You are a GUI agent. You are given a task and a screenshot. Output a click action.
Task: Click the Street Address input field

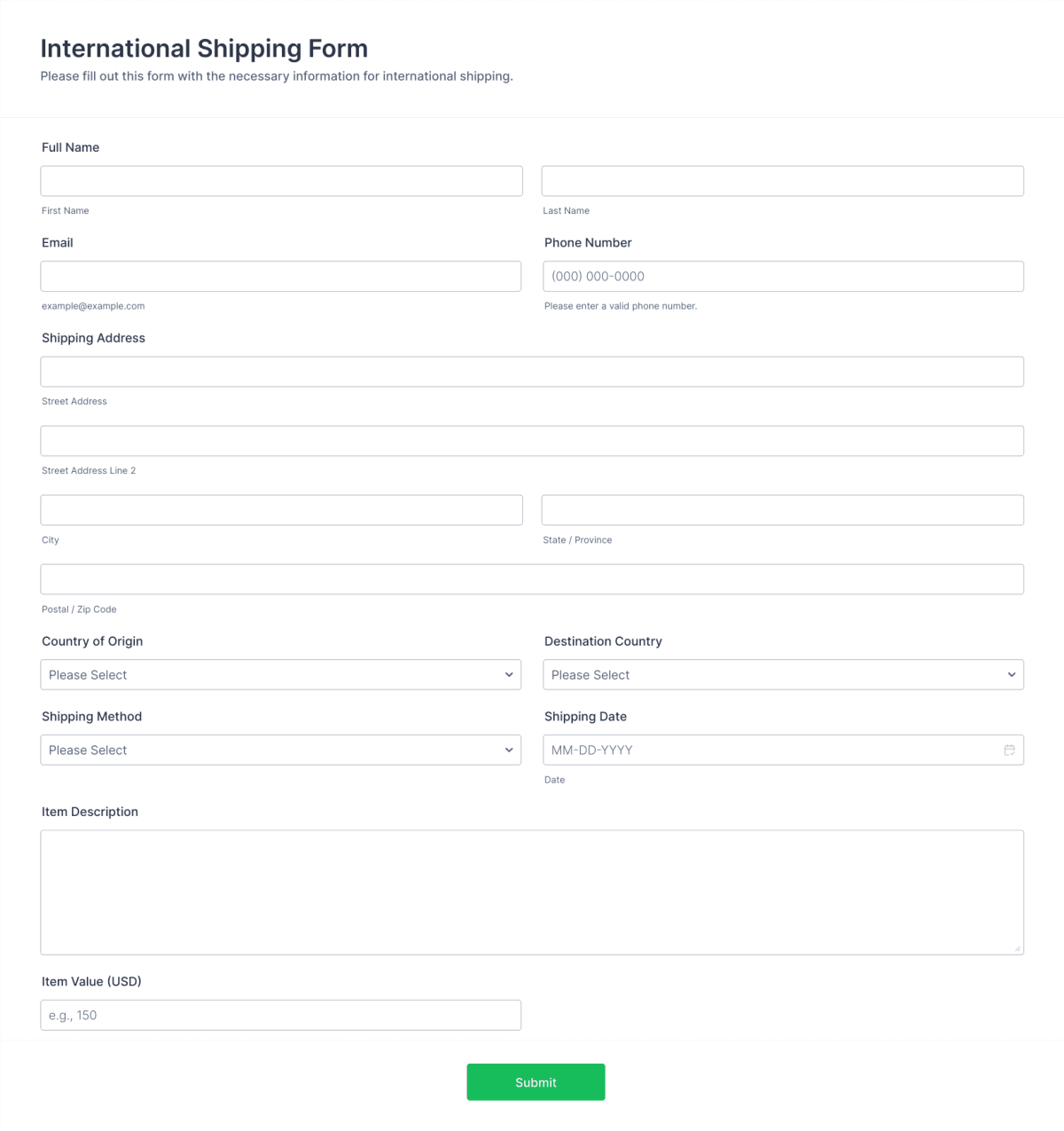pyautogui.click(x=532, y=371)
